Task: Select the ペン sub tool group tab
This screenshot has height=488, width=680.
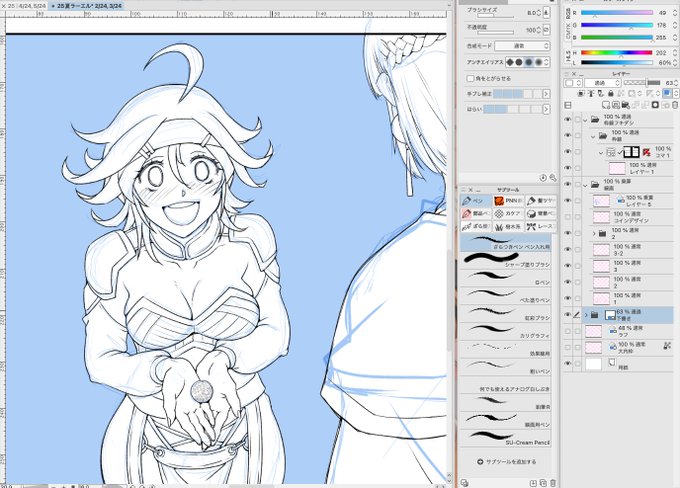Action: click(x=476, y=201)
